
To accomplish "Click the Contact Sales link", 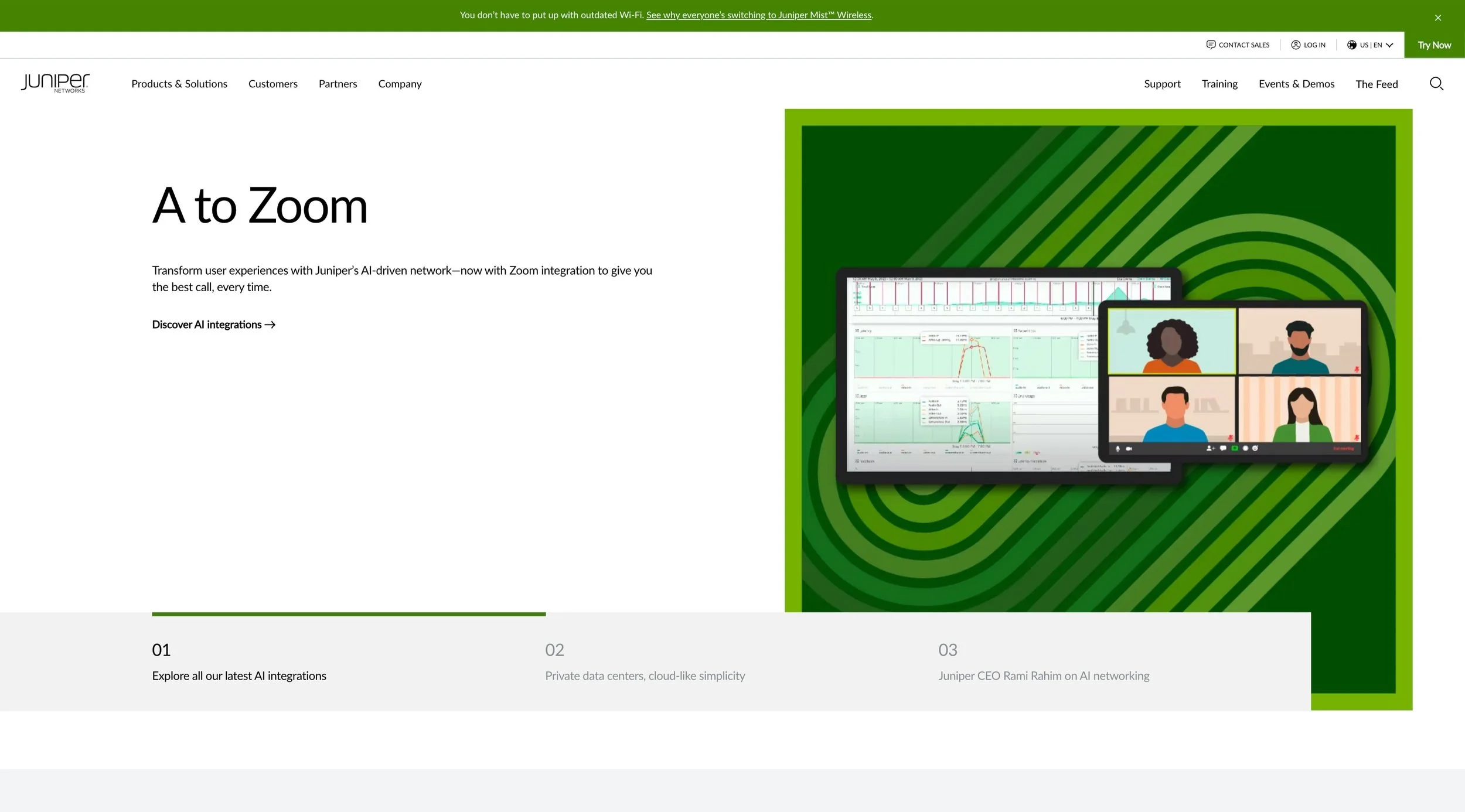I will [1238, 45].
